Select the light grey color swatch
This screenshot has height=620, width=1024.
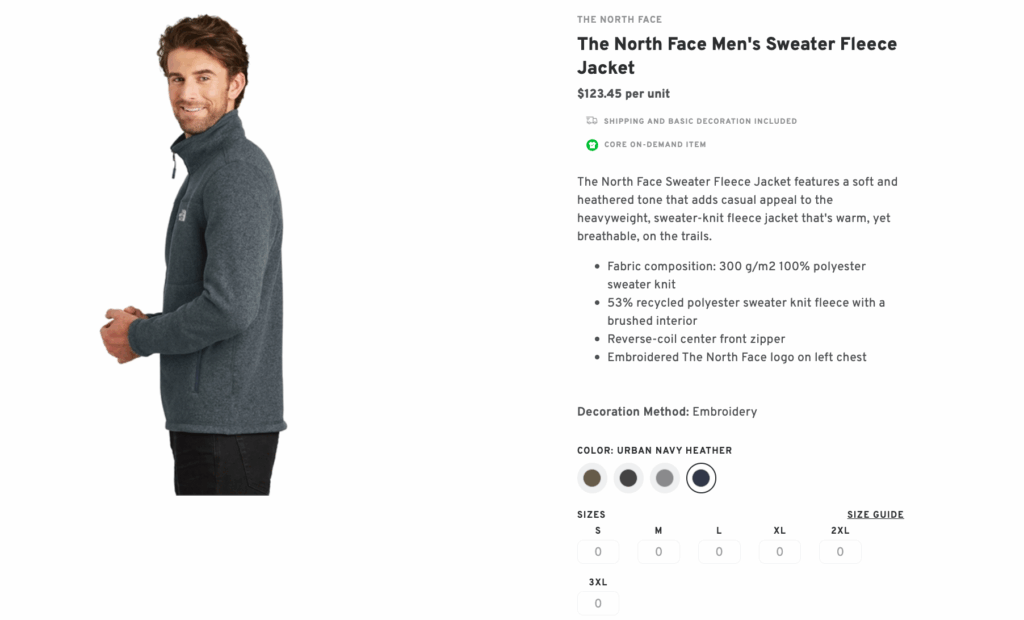pos(665,478)
